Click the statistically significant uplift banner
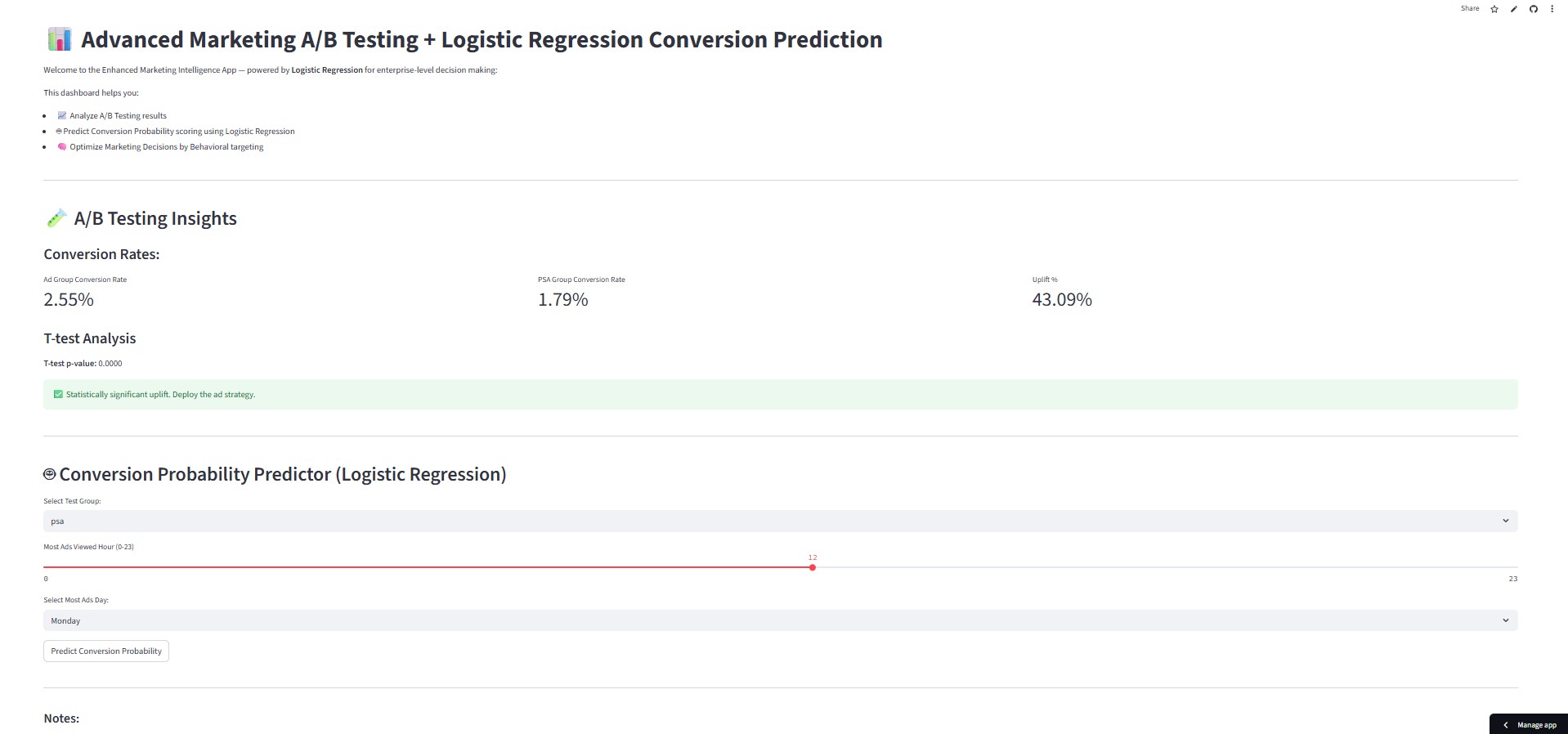The image size is (1568, 734). click(x=780, y=394)
